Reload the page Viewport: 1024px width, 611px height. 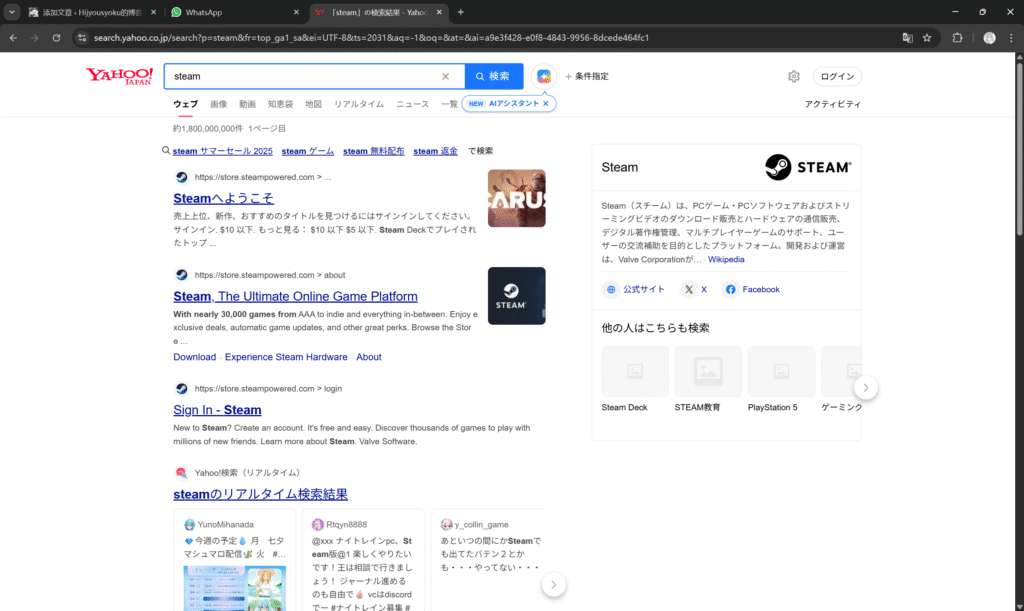[56, 38]
